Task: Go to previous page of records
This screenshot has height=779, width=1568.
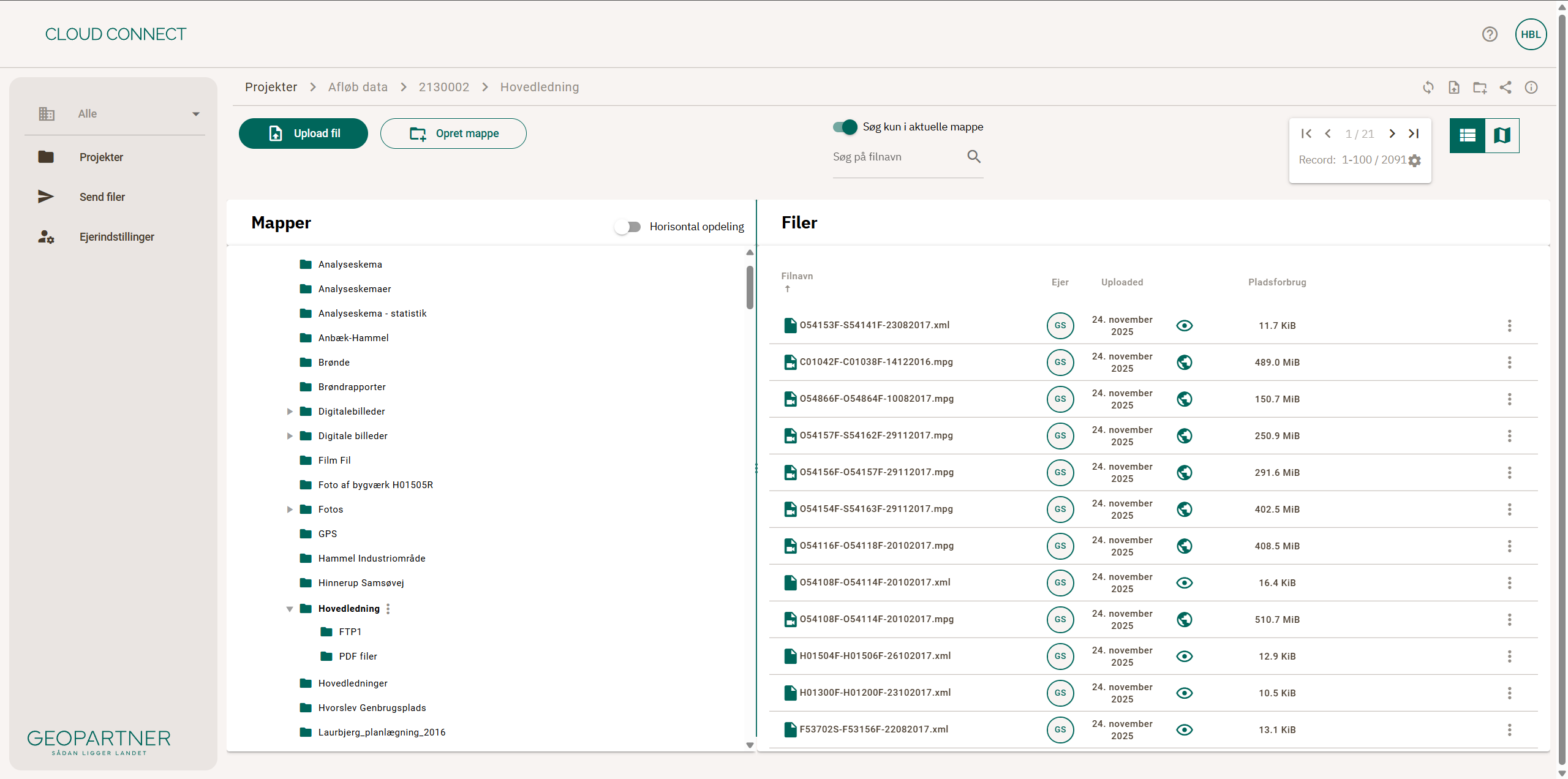Action: [x=1328, y=134]
